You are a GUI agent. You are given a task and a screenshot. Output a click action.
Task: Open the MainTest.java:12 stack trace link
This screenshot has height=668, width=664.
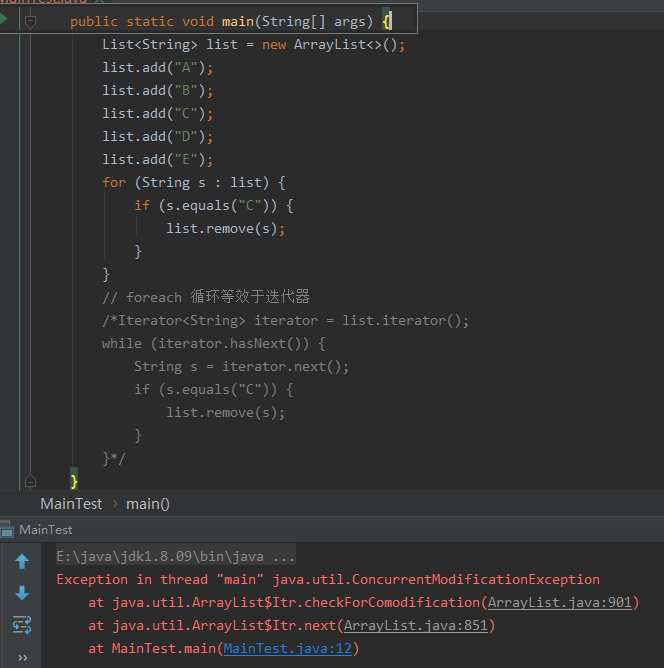pyautogui.click(x=287, y=648)
